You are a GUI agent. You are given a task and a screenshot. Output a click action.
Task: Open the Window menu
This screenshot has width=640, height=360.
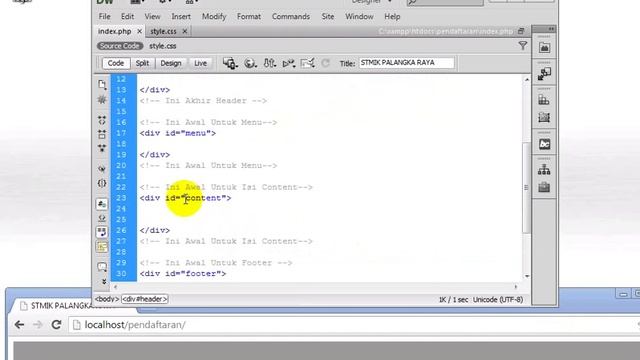point(359,17)
